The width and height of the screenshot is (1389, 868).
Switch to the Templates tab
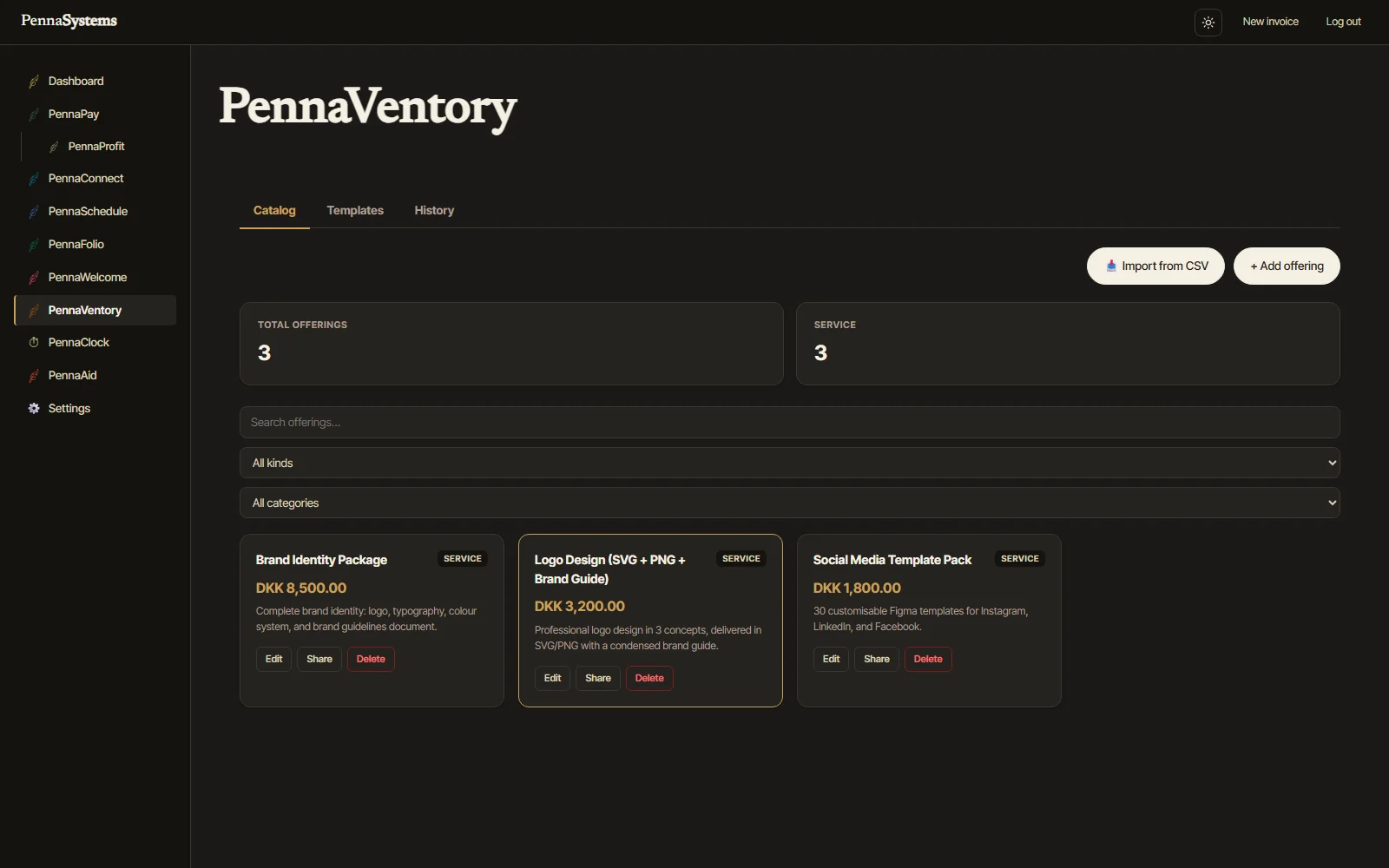tap(355, 211)
